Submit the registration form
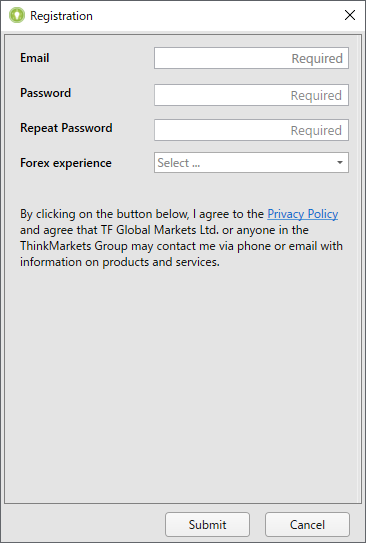 pyautogui.click(x=207, y=524)
